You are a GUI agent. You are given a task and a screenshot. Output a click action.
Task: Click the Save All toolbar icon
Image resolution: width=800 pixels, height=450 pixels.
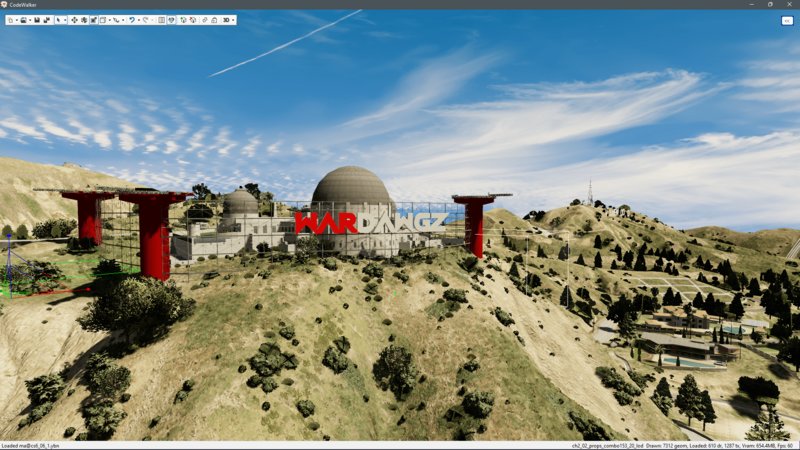point(47,20)
